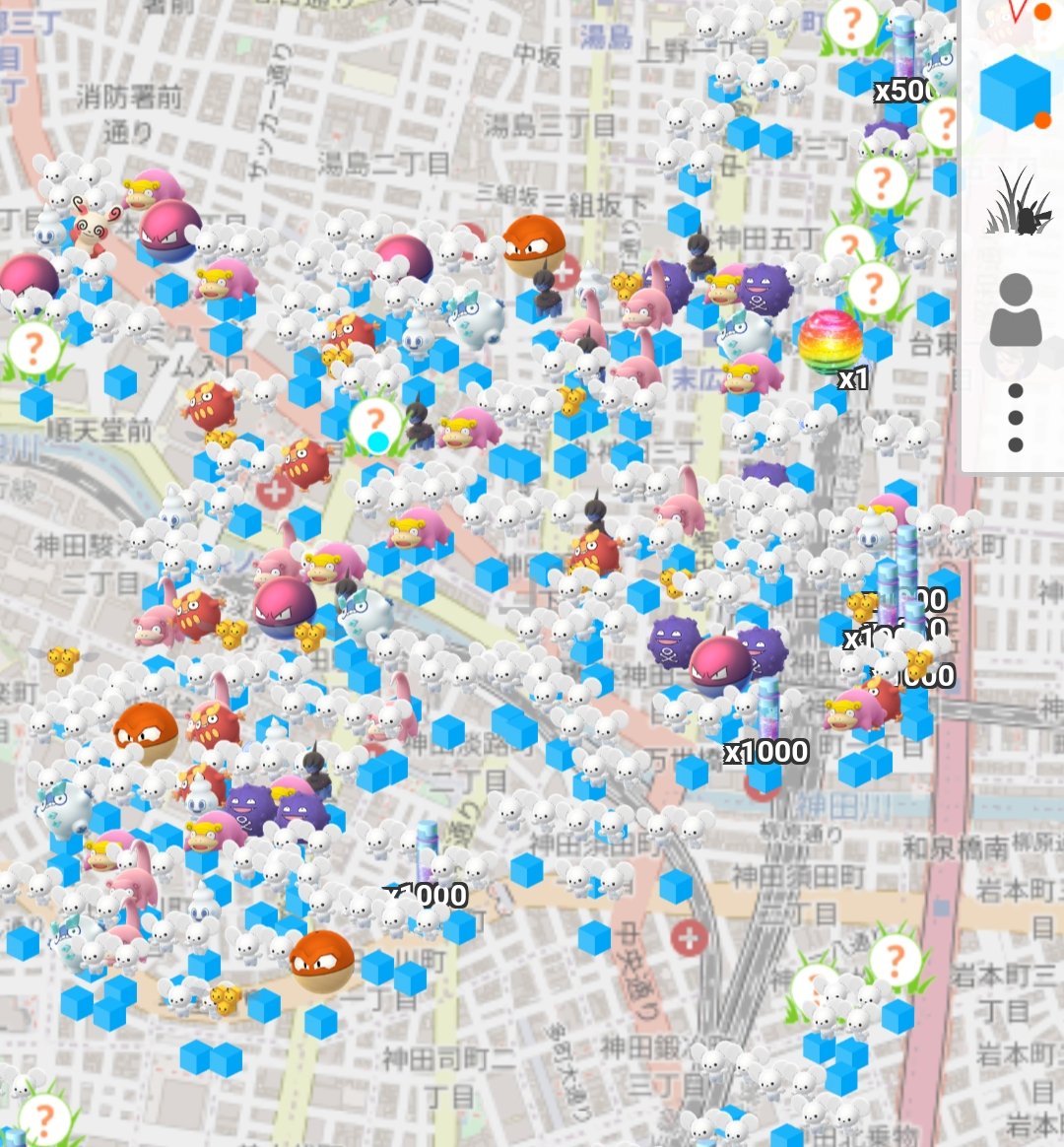
Task: Tap red cross marker beside 中央通り
Action: 689,938
